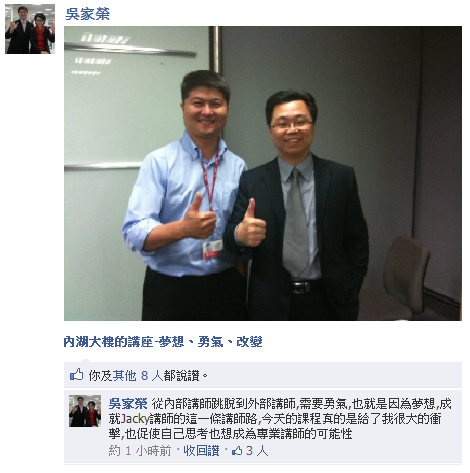Click the gray necktie in the photo
Viewport: 470px width, 473px height.
point(295,220)
